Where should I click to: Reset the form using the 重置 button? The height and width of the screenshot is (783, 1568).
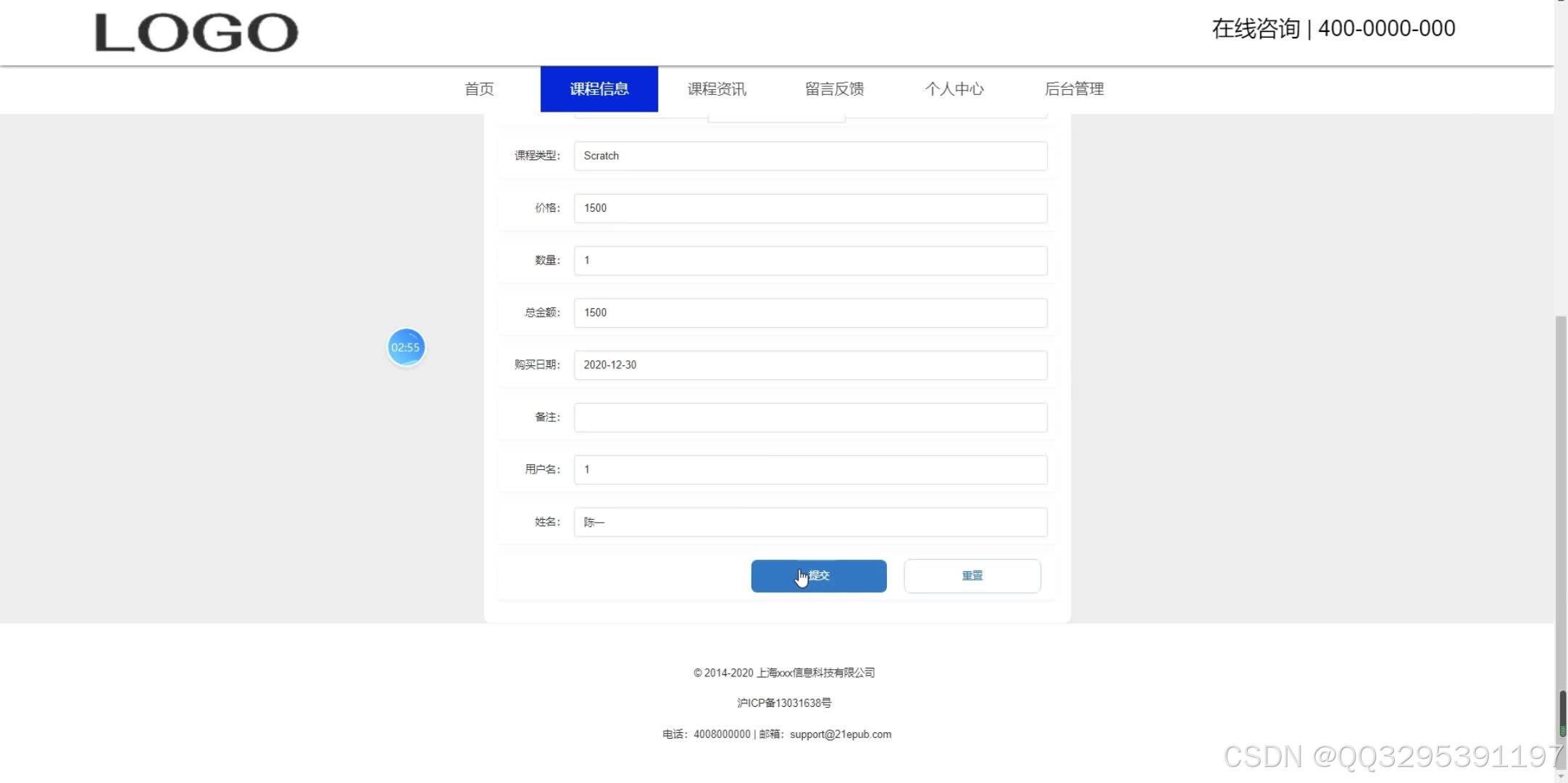click(x=972, y=576)
